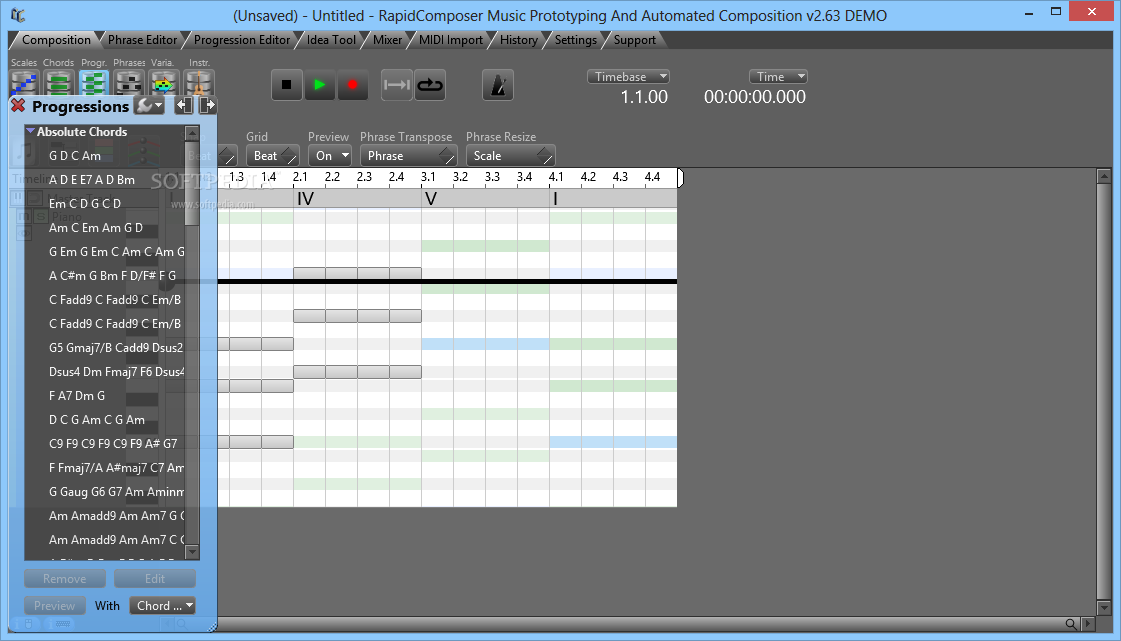Screen dimensions: 1121x641
Task: Select progression G Em G Em C Am
Action: tap(116, 252)
